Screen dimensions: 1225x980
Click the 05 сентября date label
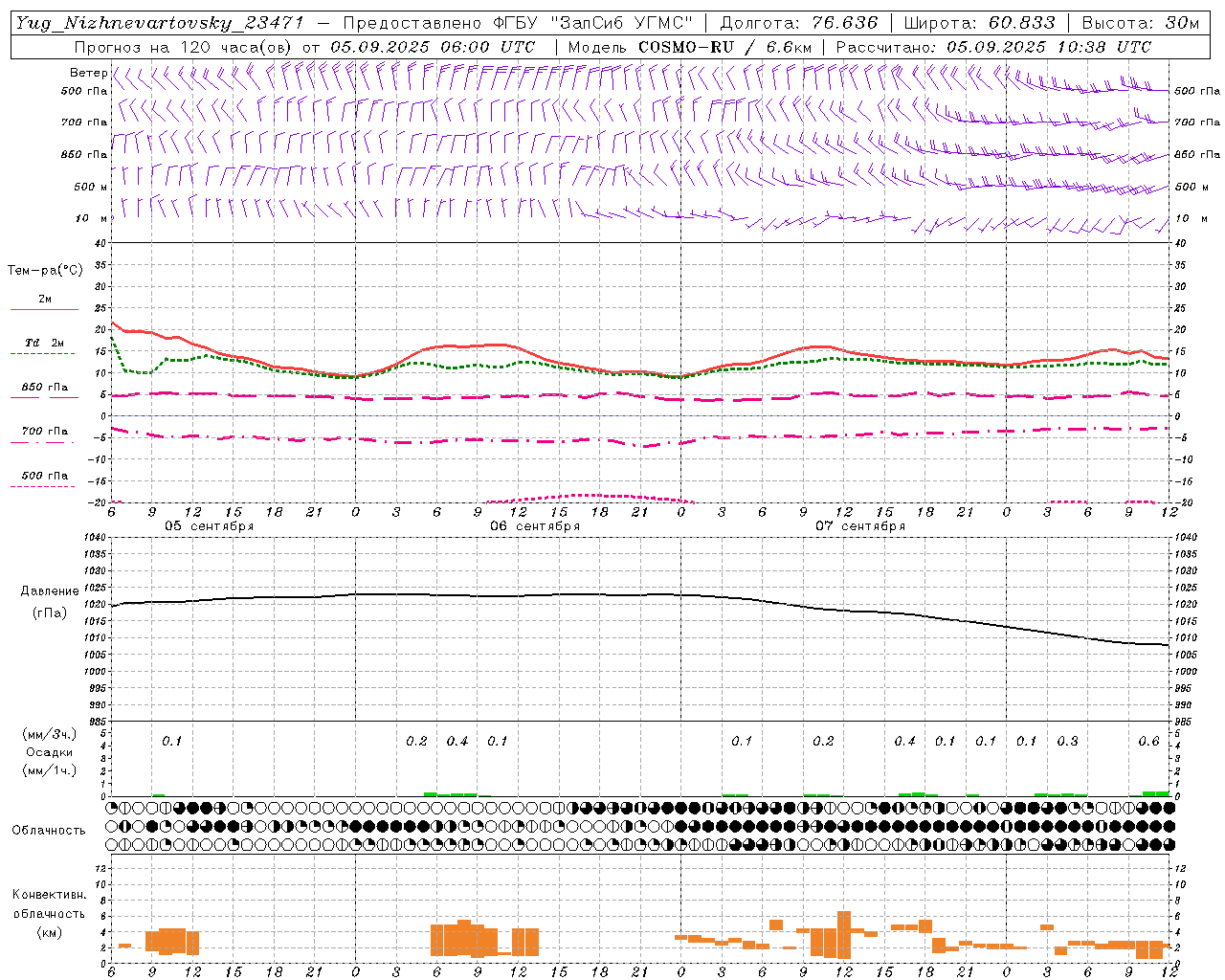click(209, 526)
